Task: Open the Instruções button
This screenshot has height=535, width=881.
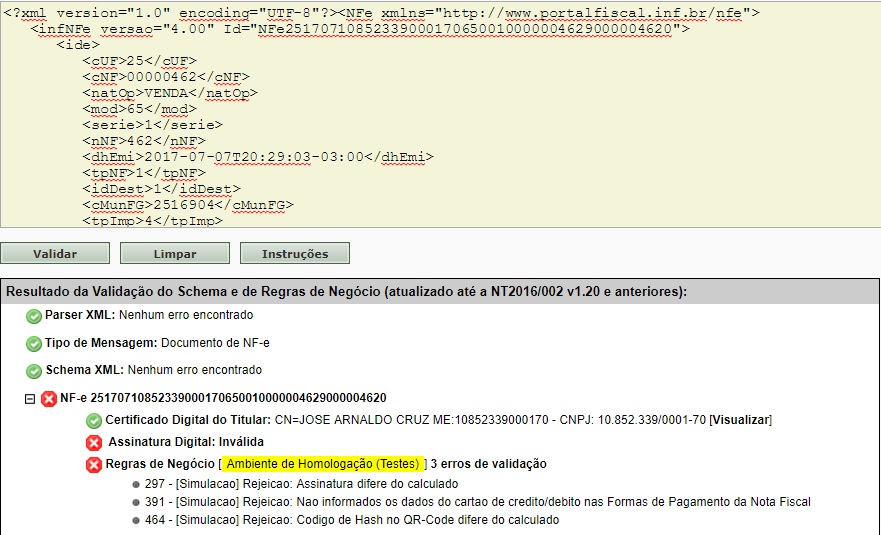Action: click(295, 253)
